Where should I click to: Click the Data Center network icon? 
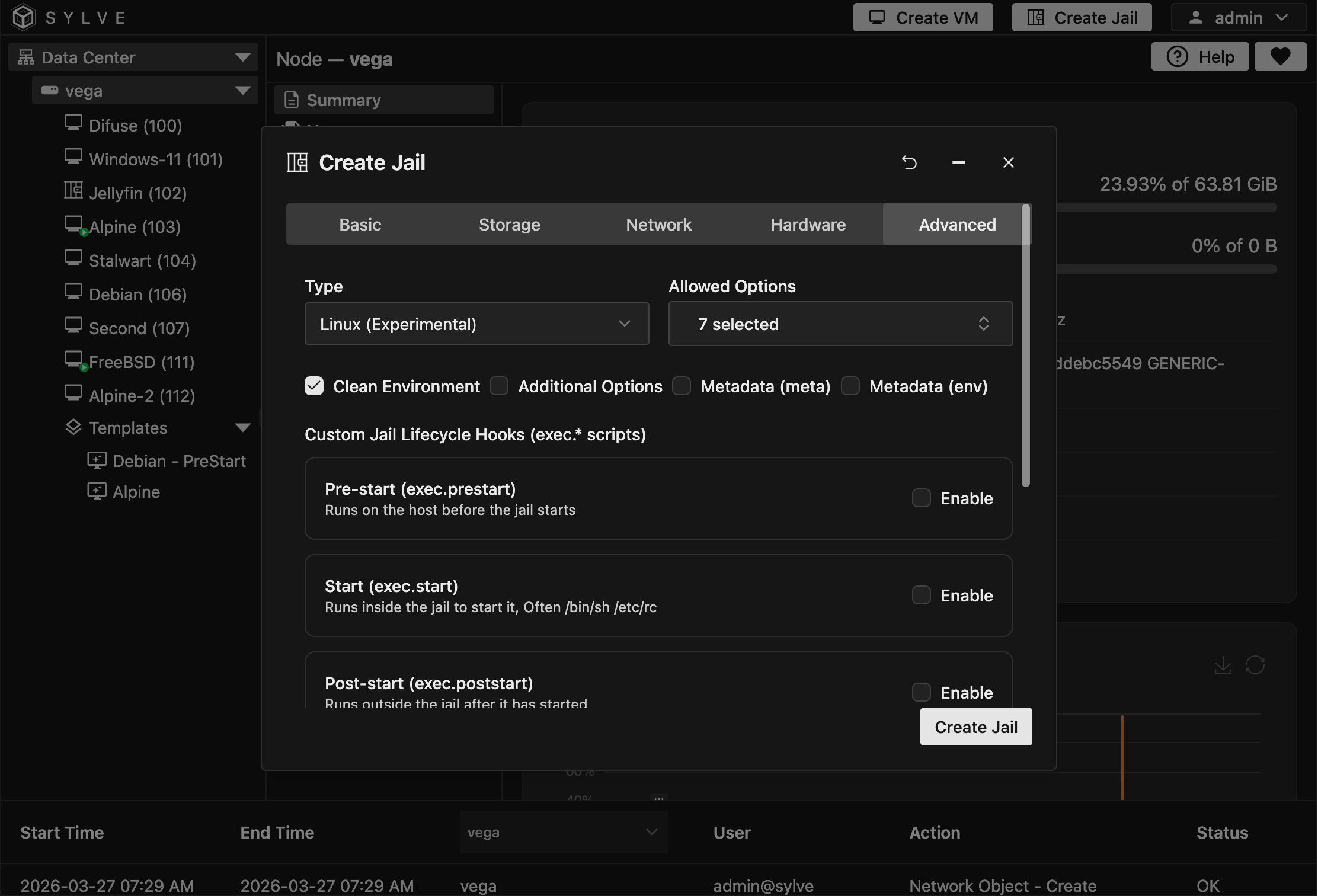[x=26, y=57]
